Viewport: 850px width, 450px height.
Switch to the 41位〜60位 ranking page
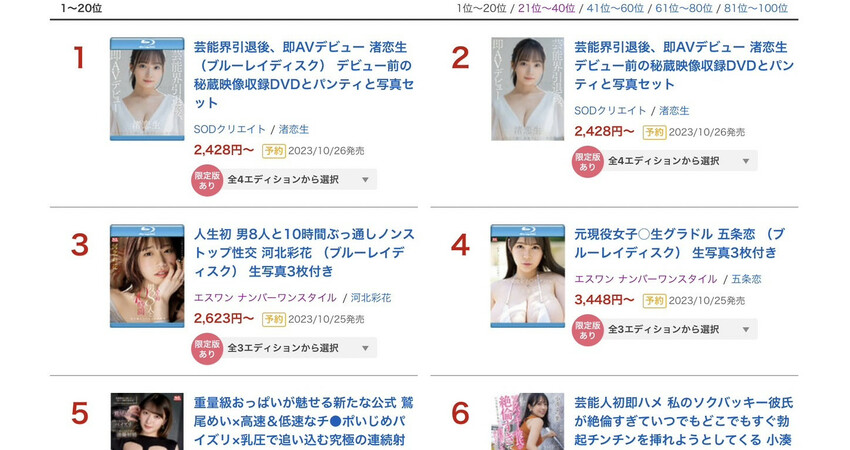click(615, 8)
